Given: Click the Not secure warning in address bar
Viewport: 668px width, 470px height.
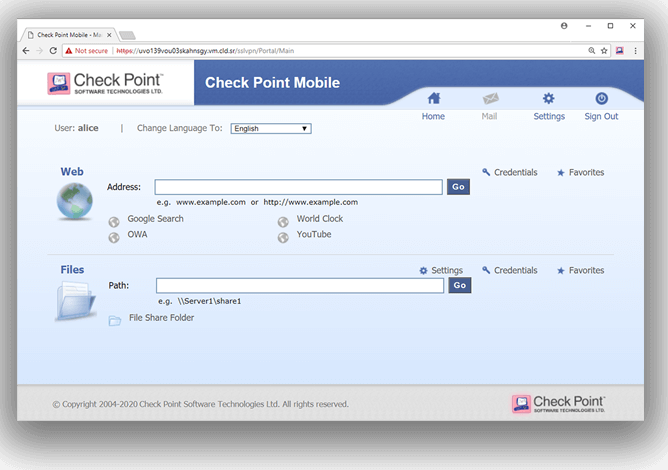Looking at the screenshot, I should [86, 50].
